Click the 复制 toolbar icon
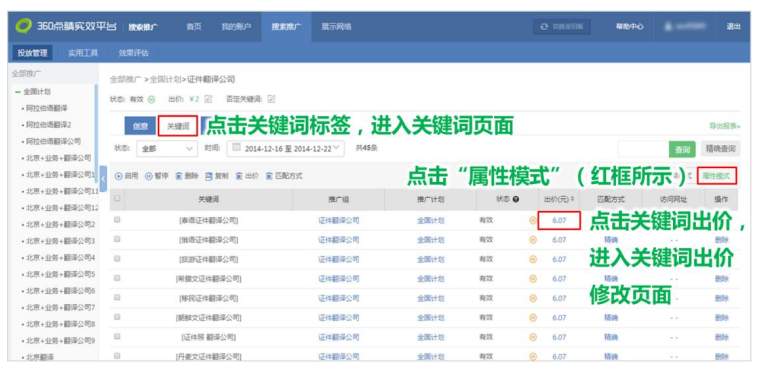Viewport: 765px width, 386px height. pyautogui.click(x=209, y=176)
